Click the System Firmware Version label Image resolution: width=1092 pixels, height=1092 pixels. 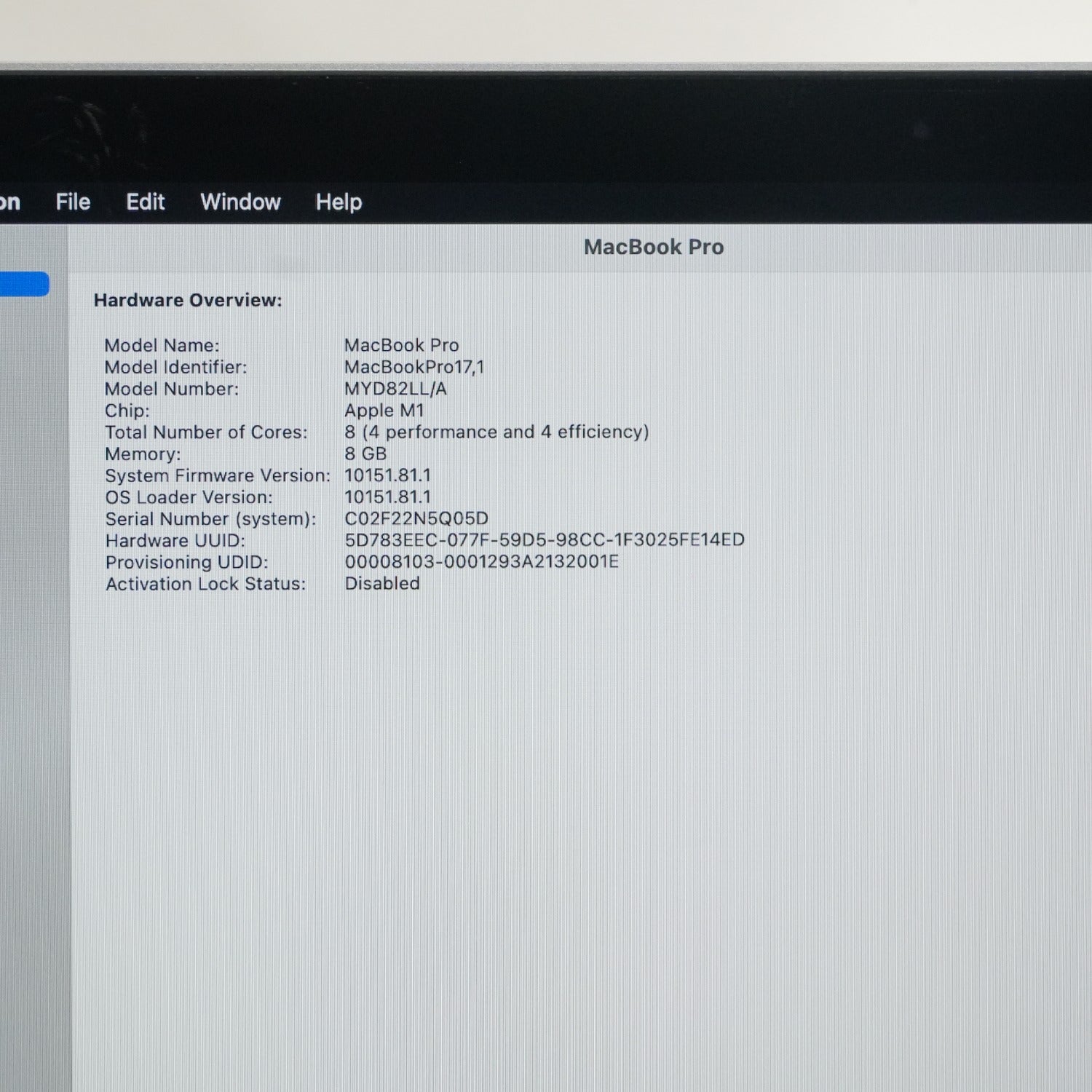coord(218,475)
